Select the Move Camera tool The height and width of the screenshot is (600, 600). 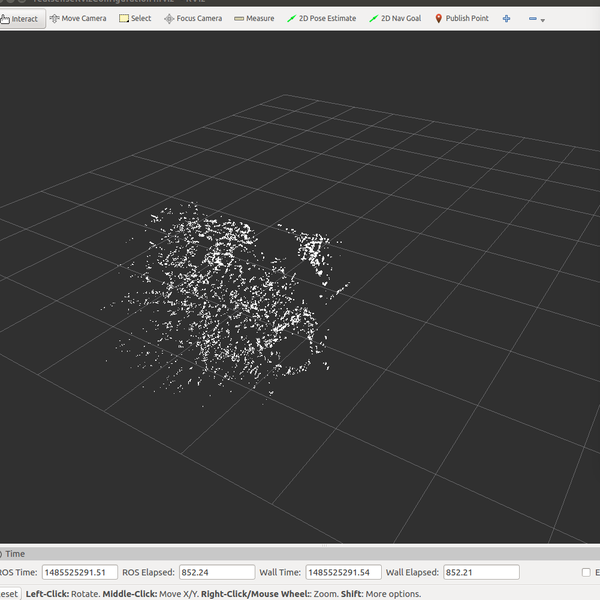click(78, 19)
